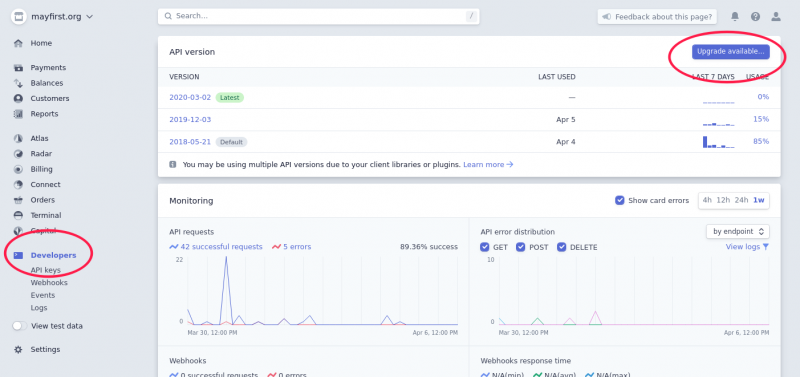Click the Capital sidebar icon
Screen dimensions: 800x377
click(x=18, y=231)
